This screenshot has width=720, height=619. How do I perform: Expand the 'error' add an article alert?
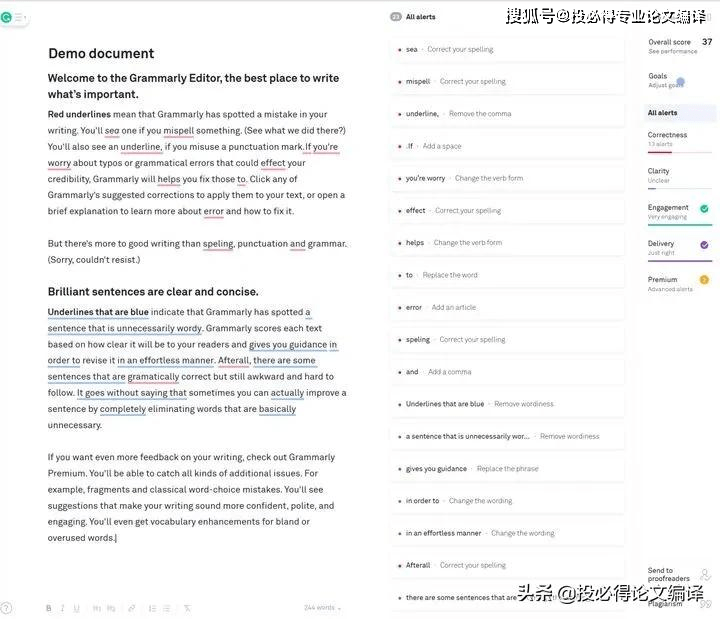tap(508, 307)
